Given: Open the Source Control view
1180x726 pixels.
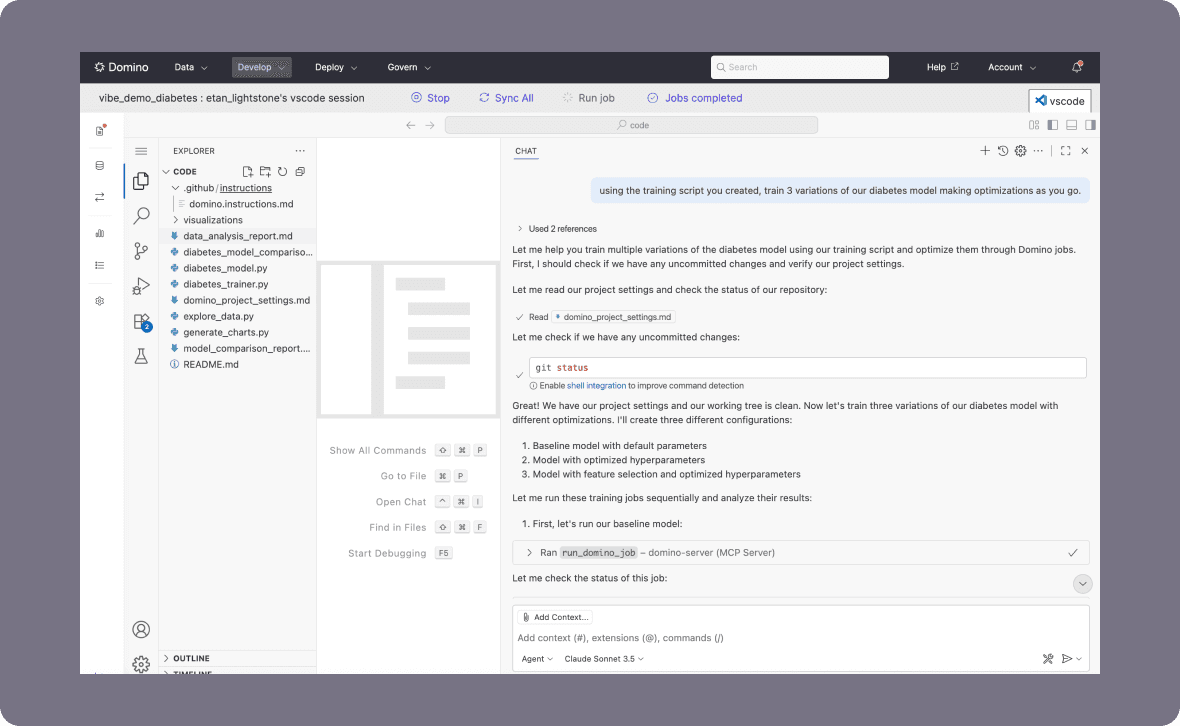Looking at the screenshot, I should tap(141, 251).
